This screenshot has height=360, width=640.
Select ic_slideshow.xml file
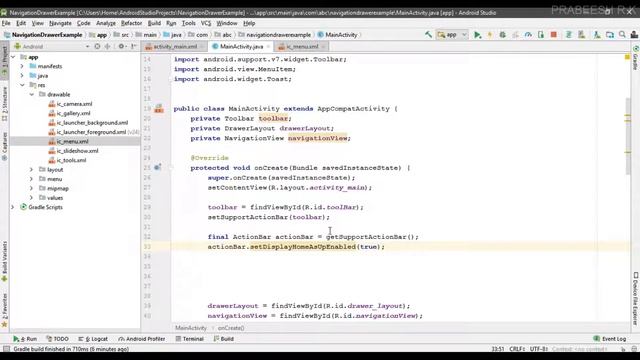coord(73,151)
